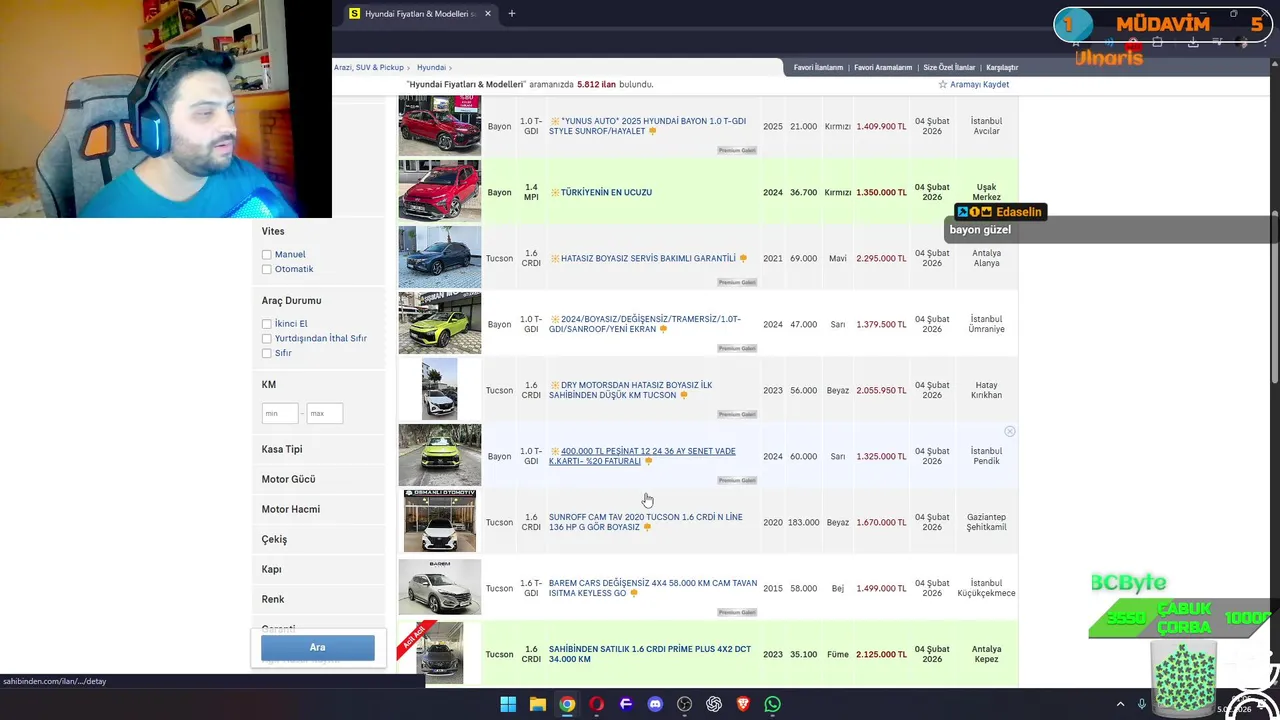Expand the Renk filter section
The height and width of the screenshot is (720, 1280).
click(273, 599)
